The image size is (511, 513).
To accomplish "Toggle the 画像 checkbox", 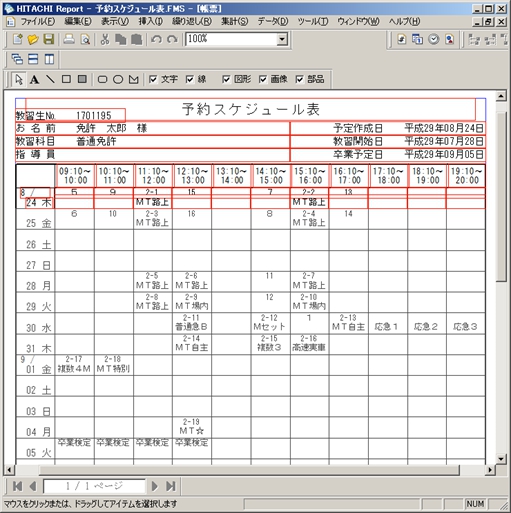I will tap(263, 79).
